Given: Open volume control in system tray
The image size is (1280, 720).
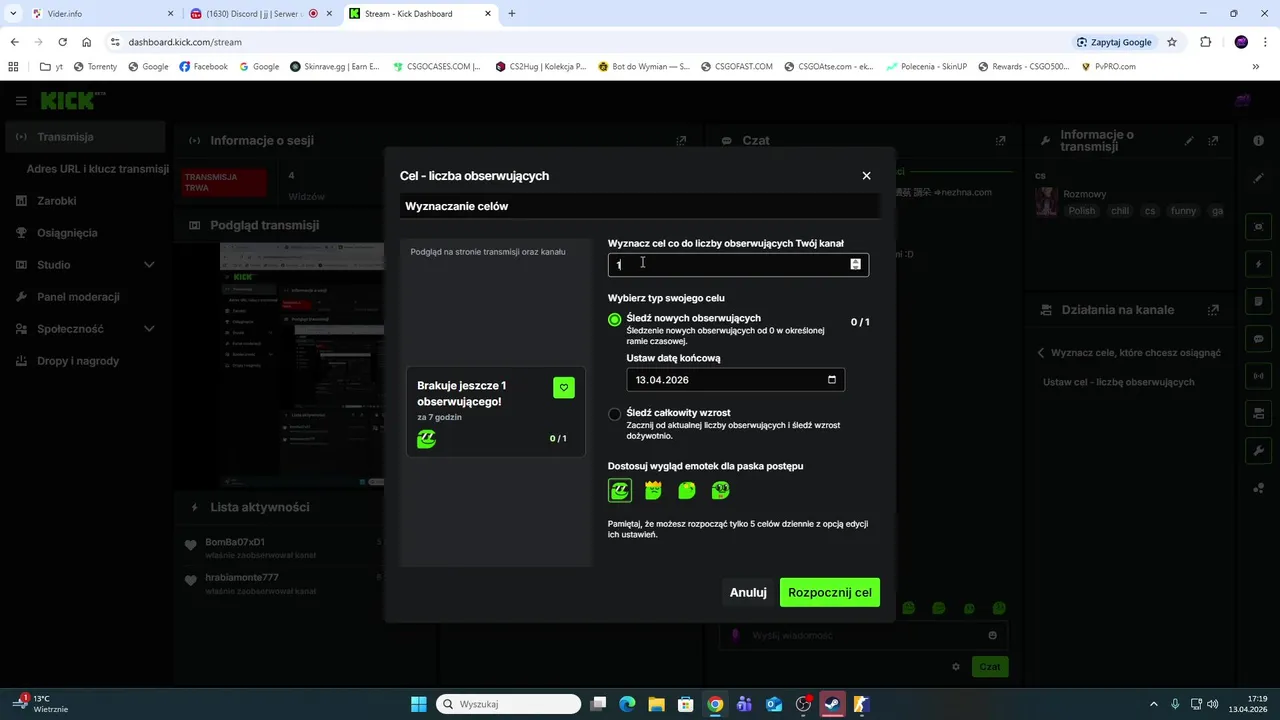Looking at the screenshot, I should (1212, 704).
